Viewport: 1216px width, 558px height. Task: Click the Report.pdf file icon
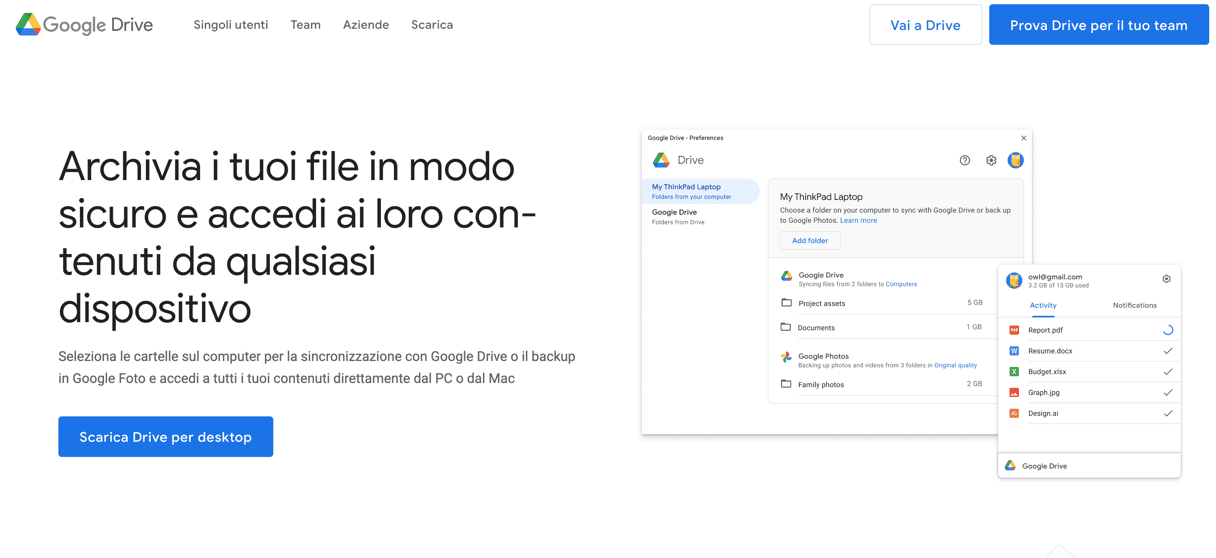coord(1014,330)
